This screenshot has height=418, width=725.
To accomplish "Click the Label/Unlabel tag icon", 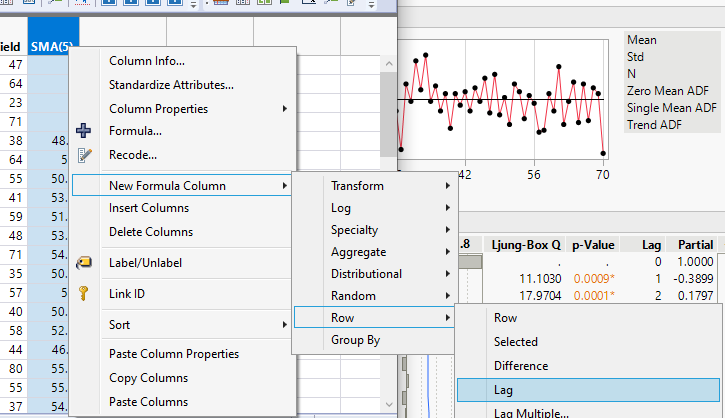I will (x=84, y=263).
